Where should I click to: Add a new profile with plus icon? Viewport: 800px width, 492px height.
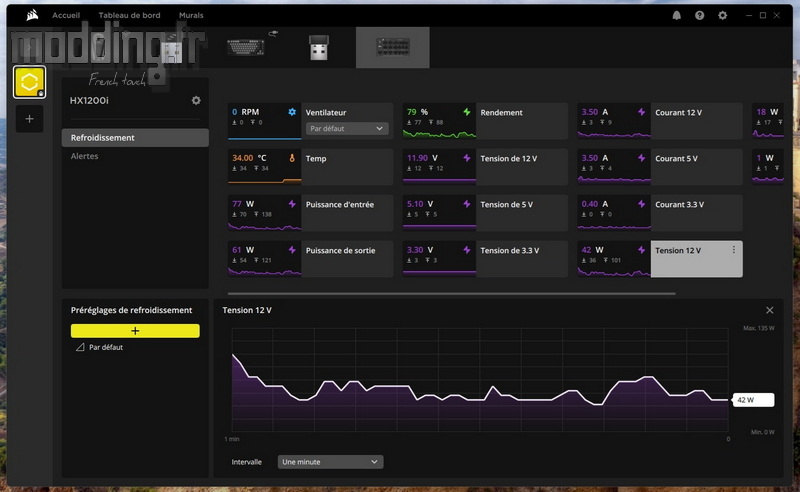[x=30, y=119]
